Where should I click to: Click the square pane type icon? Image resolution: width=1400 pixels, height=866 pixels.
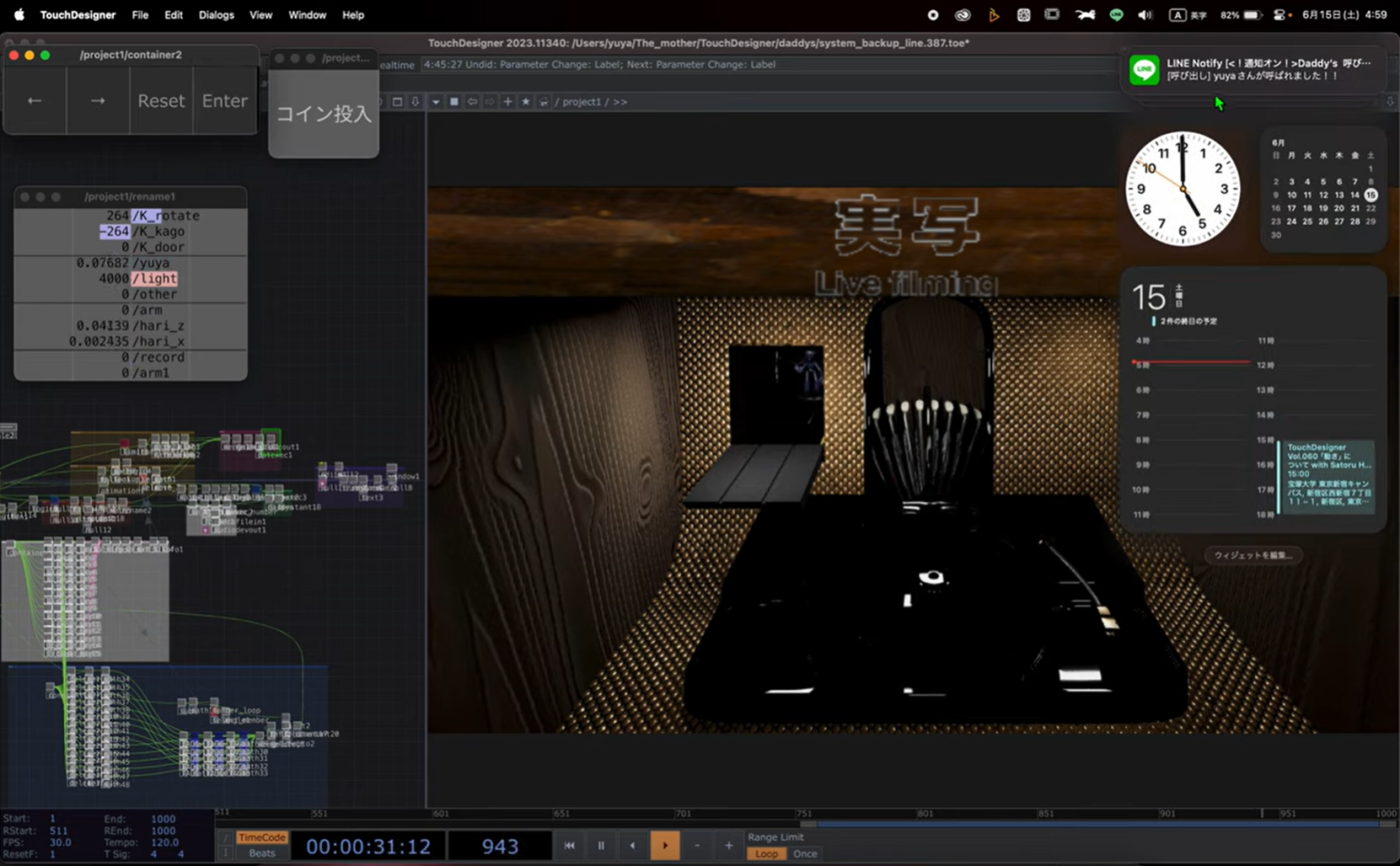(x=453, y=102)
